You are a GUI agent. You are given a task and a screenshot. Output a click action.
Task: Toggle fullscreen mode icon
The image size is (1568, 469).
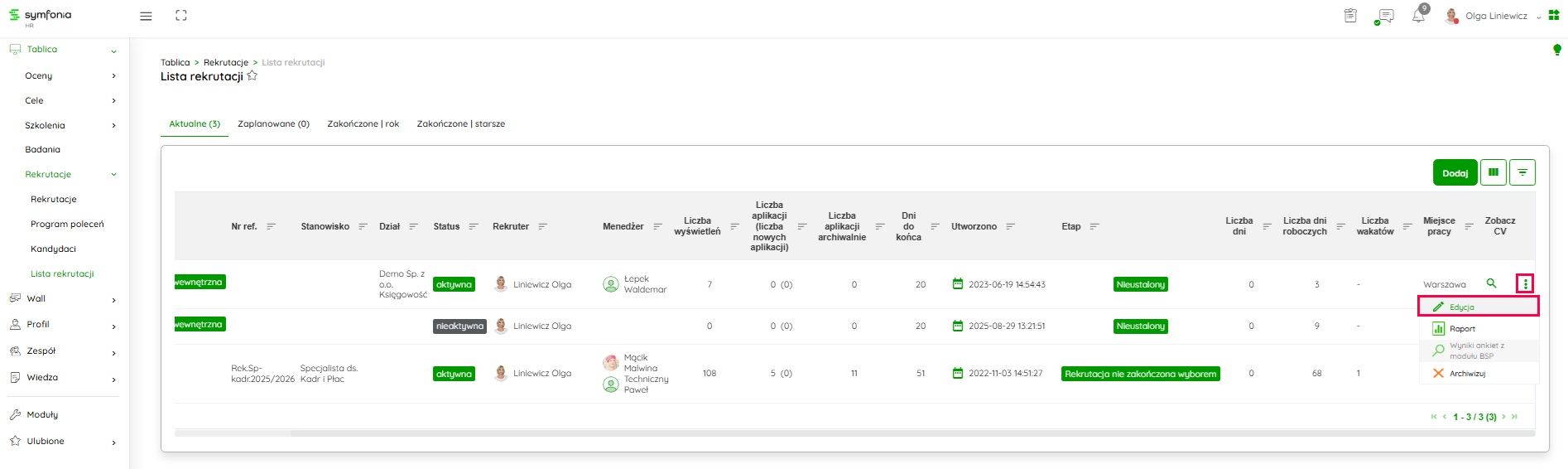tap(181, 16)
